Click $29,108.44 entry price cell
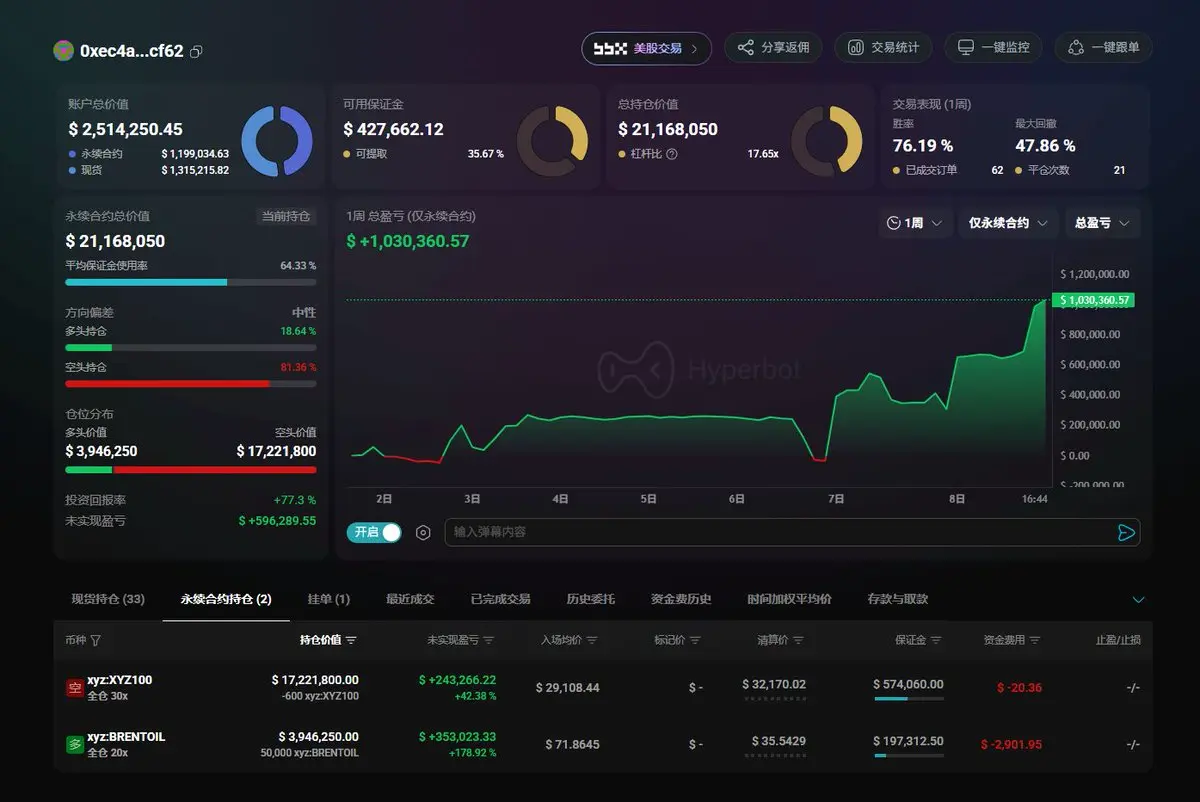This screenshot has width=1200, height=802. tap(568, 688)
